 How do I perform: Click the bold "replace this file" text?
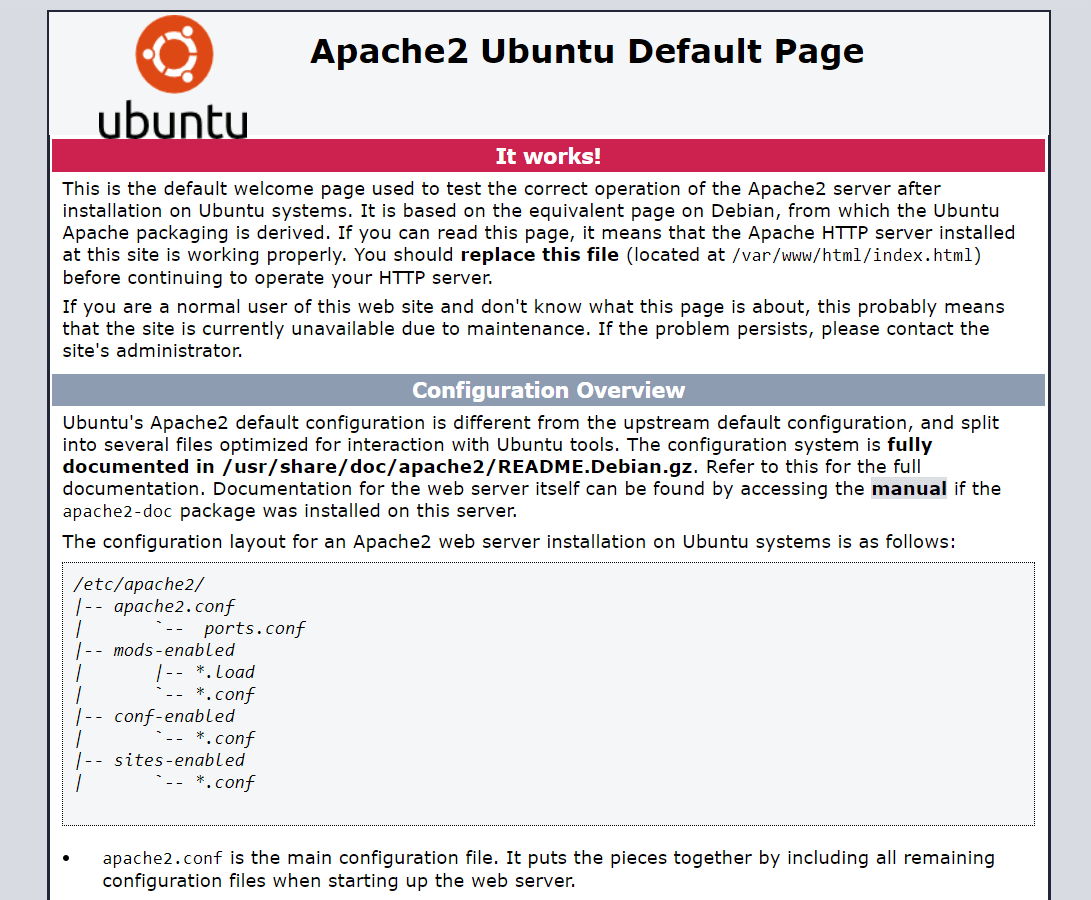[x=539, y=255]
